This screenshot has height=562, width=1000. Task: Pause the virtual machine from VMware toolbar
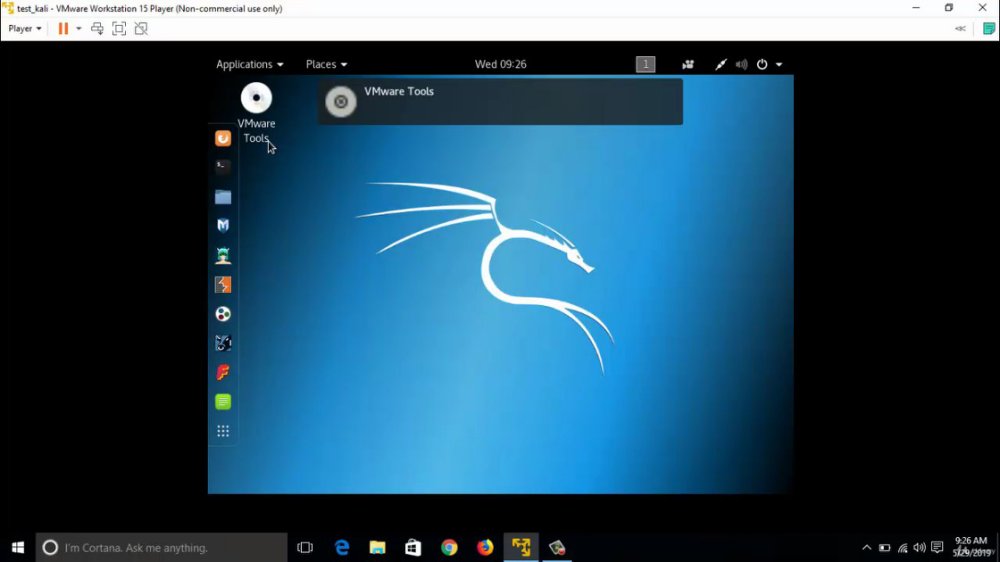pos(63,29)
